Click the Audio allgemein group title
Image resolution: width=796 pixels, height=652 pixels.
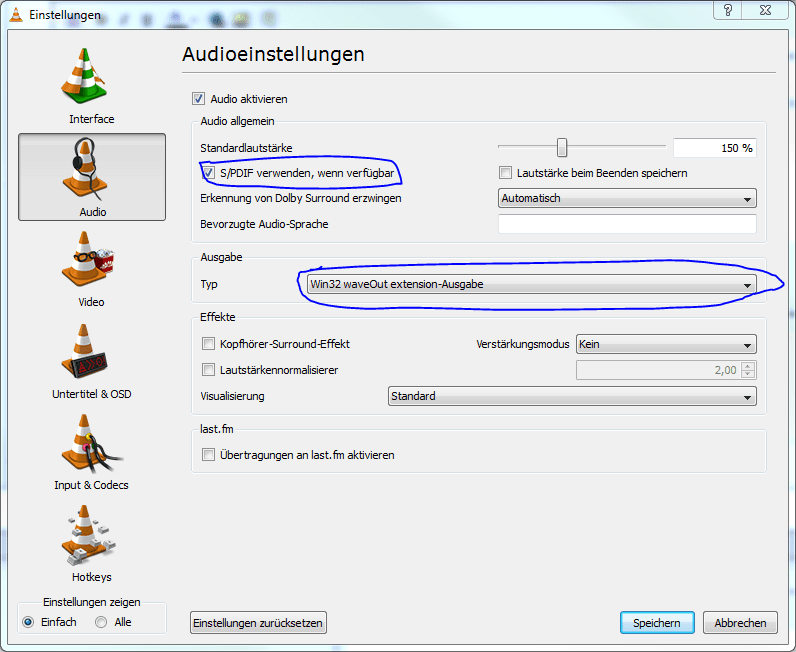tap(238, 121)
